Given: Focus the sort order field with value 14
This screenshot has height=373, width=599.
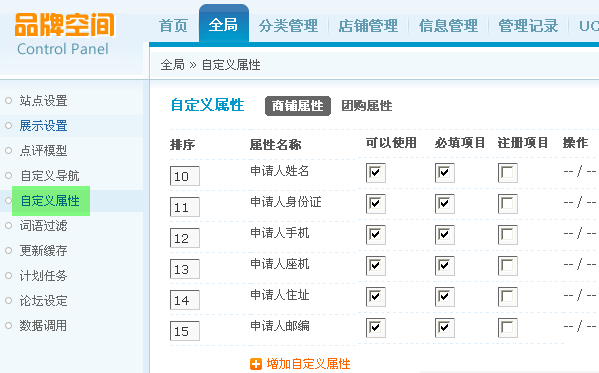Looking at the screenshot, I should click(x=185, y=300).
